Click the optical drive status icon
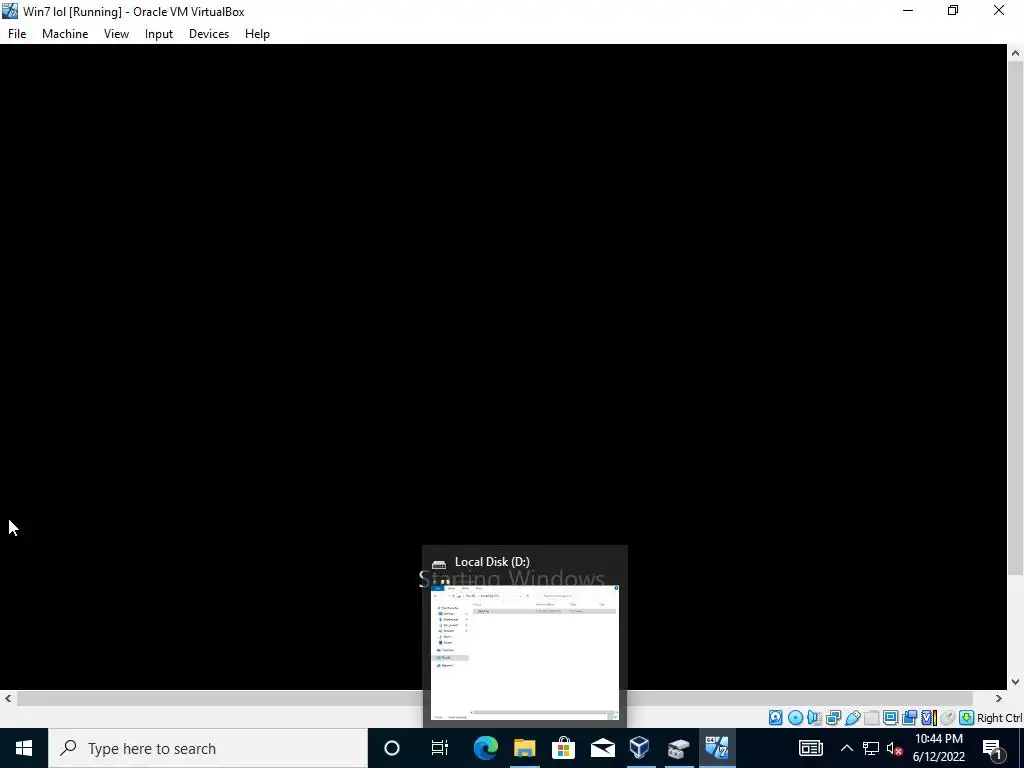The width and height of the screenshot is (1024, 768). pyautogui.click(x=795, y=718)
